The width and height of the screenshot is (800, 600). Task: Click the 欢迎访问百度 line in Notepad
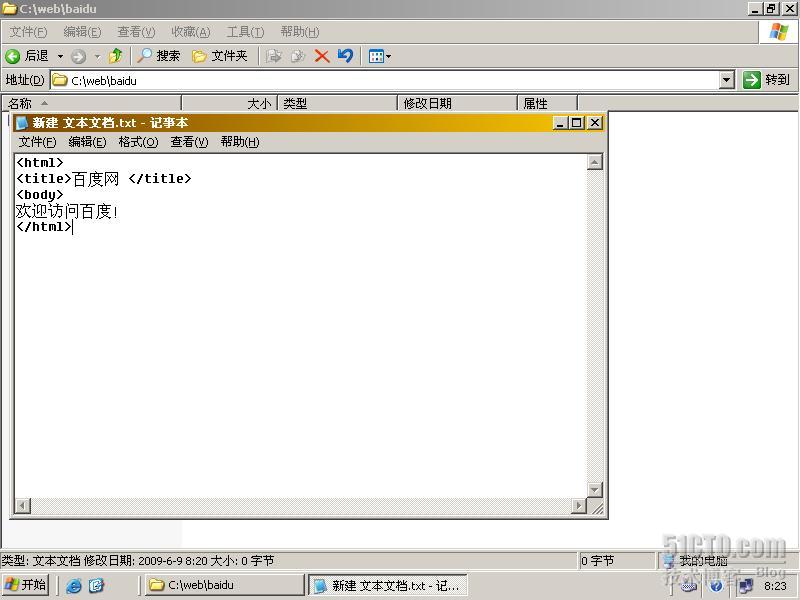coord(67,211)
